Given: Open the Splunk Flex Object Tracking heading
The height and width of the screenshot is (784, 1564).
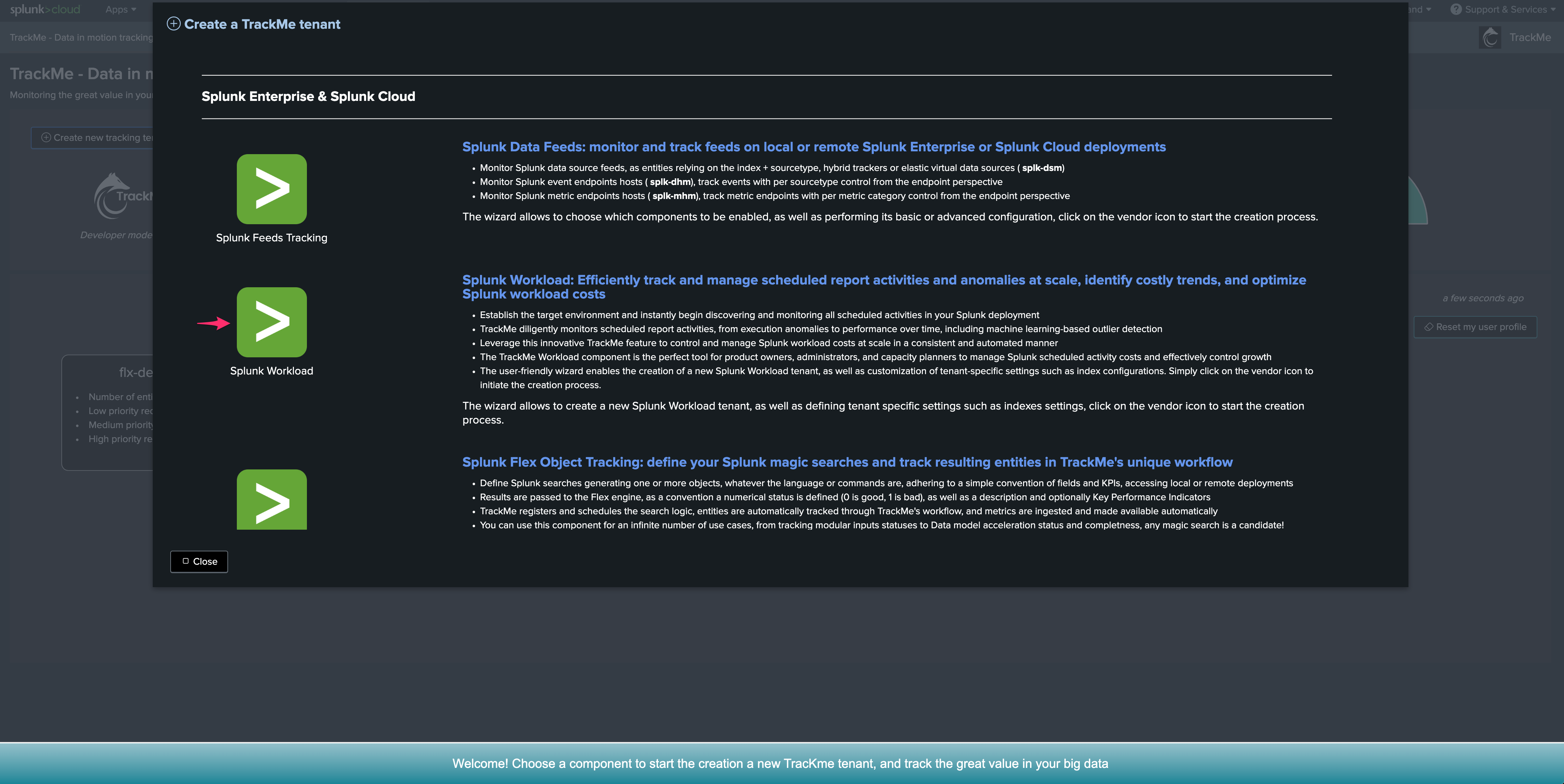Looking at the screenshot, I should tap(847, 462).
